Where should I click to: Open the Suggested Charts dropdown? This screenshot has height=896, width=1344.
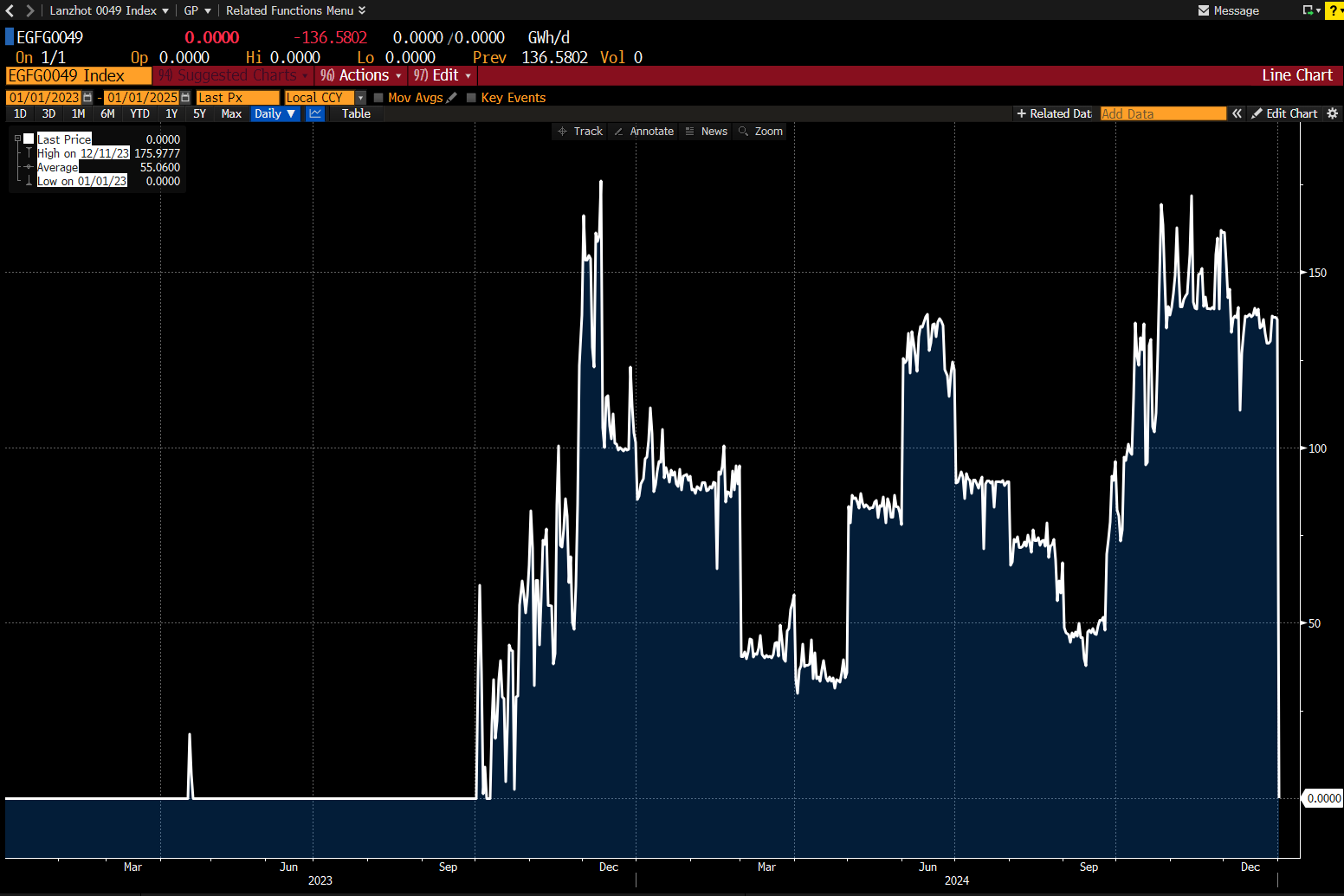pos(233,75)
